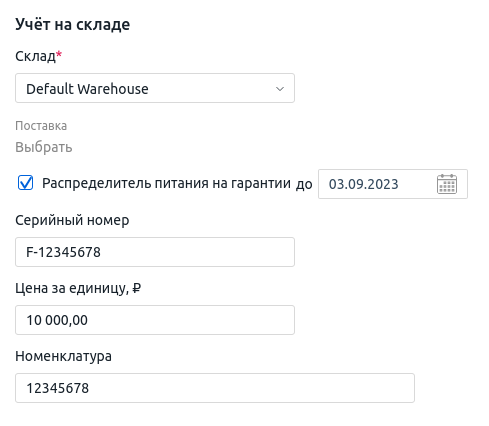Open the calendar date picker icon
Viewport: 489px width, 426px height.
(447, 184)
